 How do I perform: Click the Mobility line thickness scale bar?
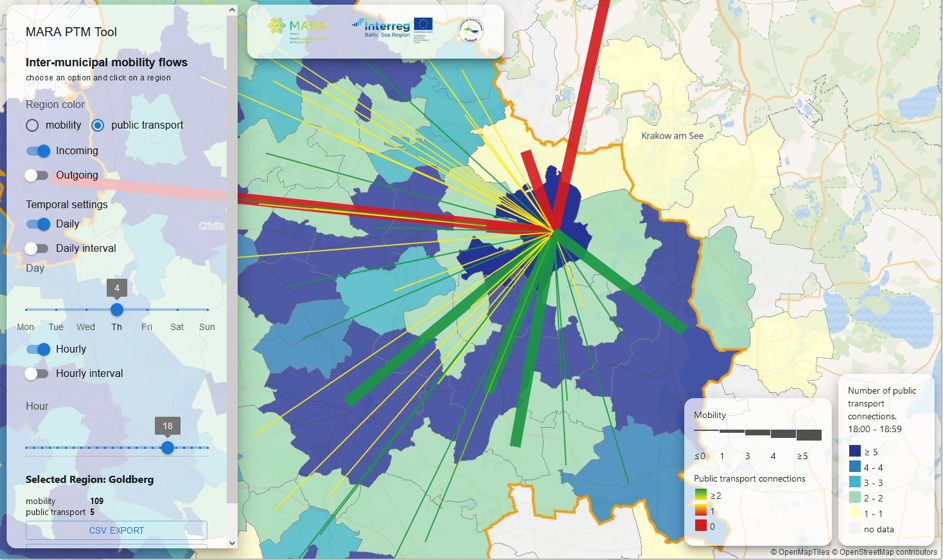[x=758, y=434]
